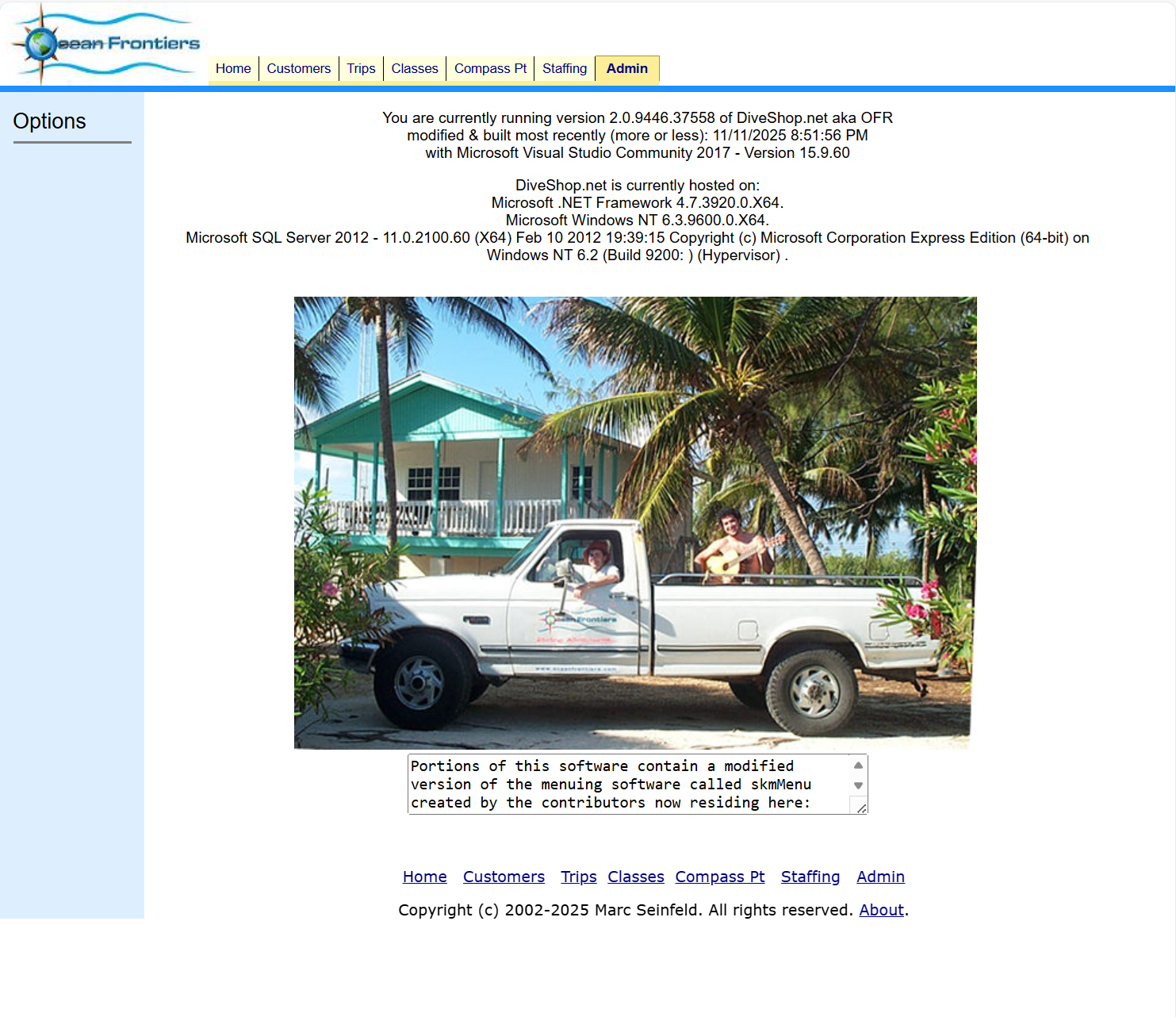Click the resize grip of the skmMenu textarea
Screen dimensions: 1176x1017
(x=862, y=808)
